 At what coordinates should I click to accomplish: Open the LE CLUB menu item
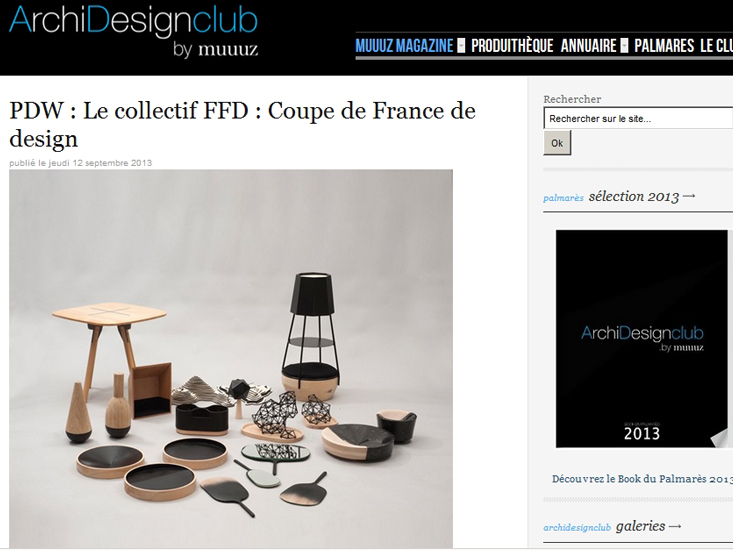[x=717, y=46]
